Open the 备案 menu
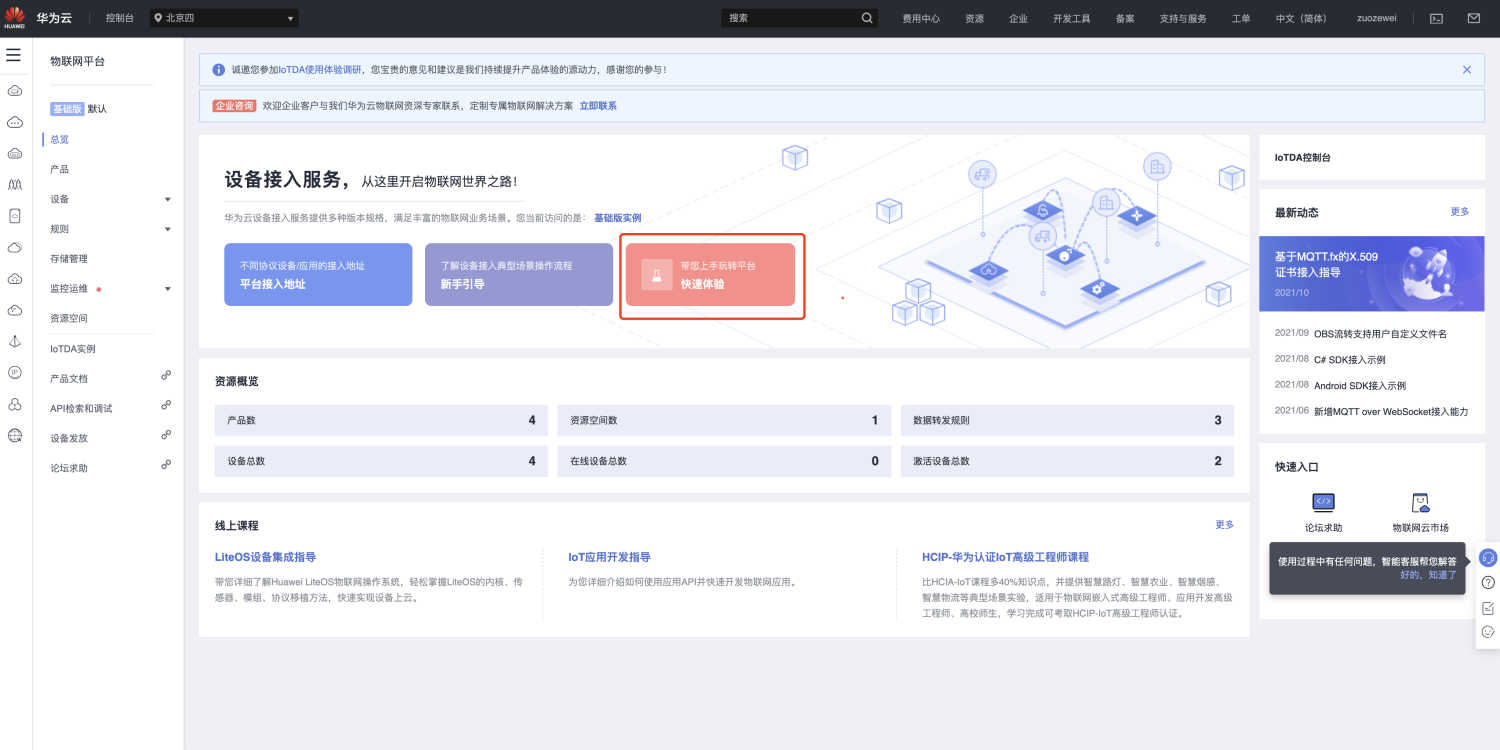The image size is (1500, 750). tap(1125, 18)
